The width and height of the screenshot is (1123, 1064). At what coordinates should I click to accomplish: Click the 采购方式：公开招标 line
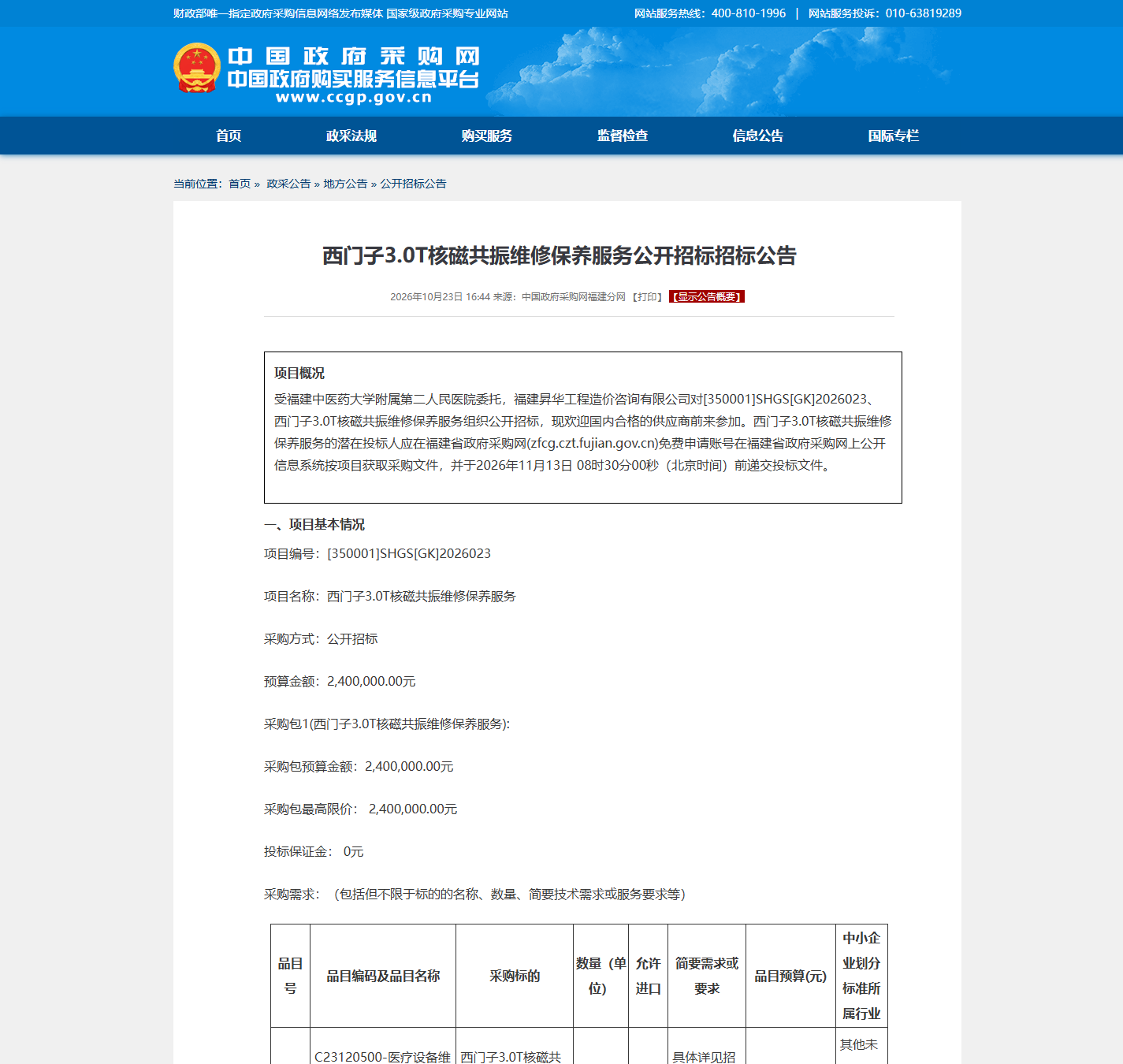[321, 639]
